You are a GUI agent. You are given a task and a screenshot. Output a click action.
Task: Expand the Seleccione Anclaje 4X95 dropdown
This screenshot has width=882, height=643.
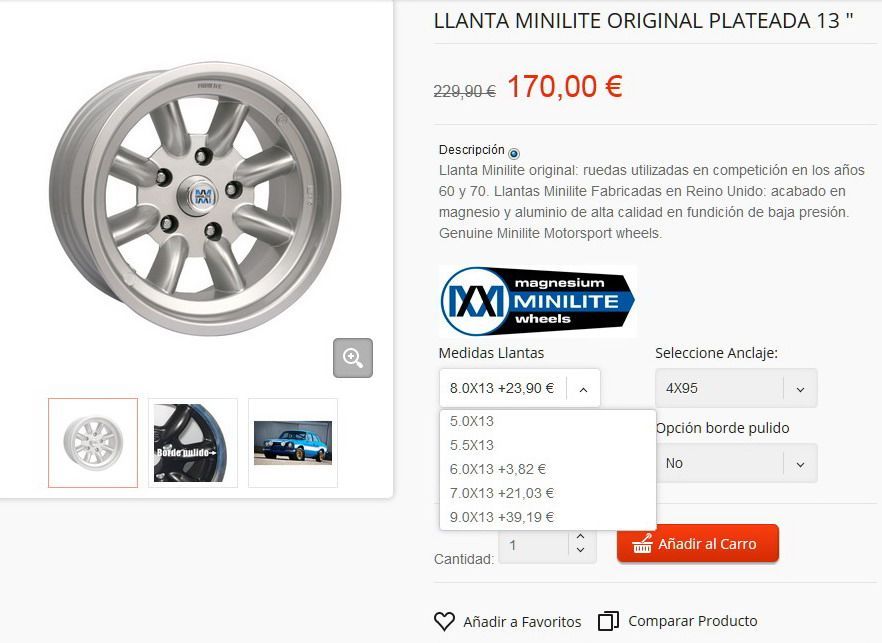coord(736,388)
